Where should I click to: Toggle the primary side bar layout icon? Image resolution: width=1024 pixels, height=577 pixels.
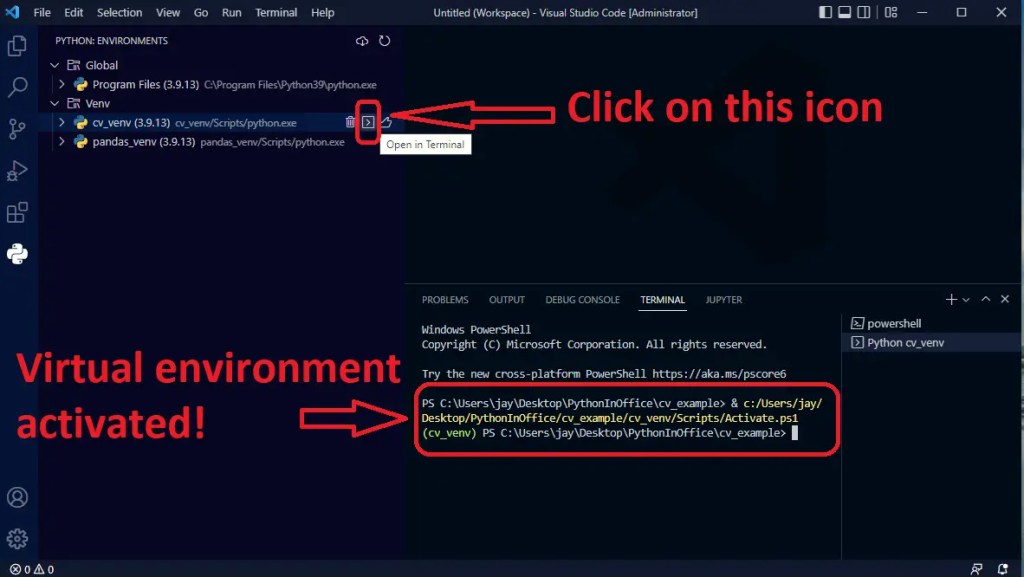pyautogui.click(x=825, y=12)
